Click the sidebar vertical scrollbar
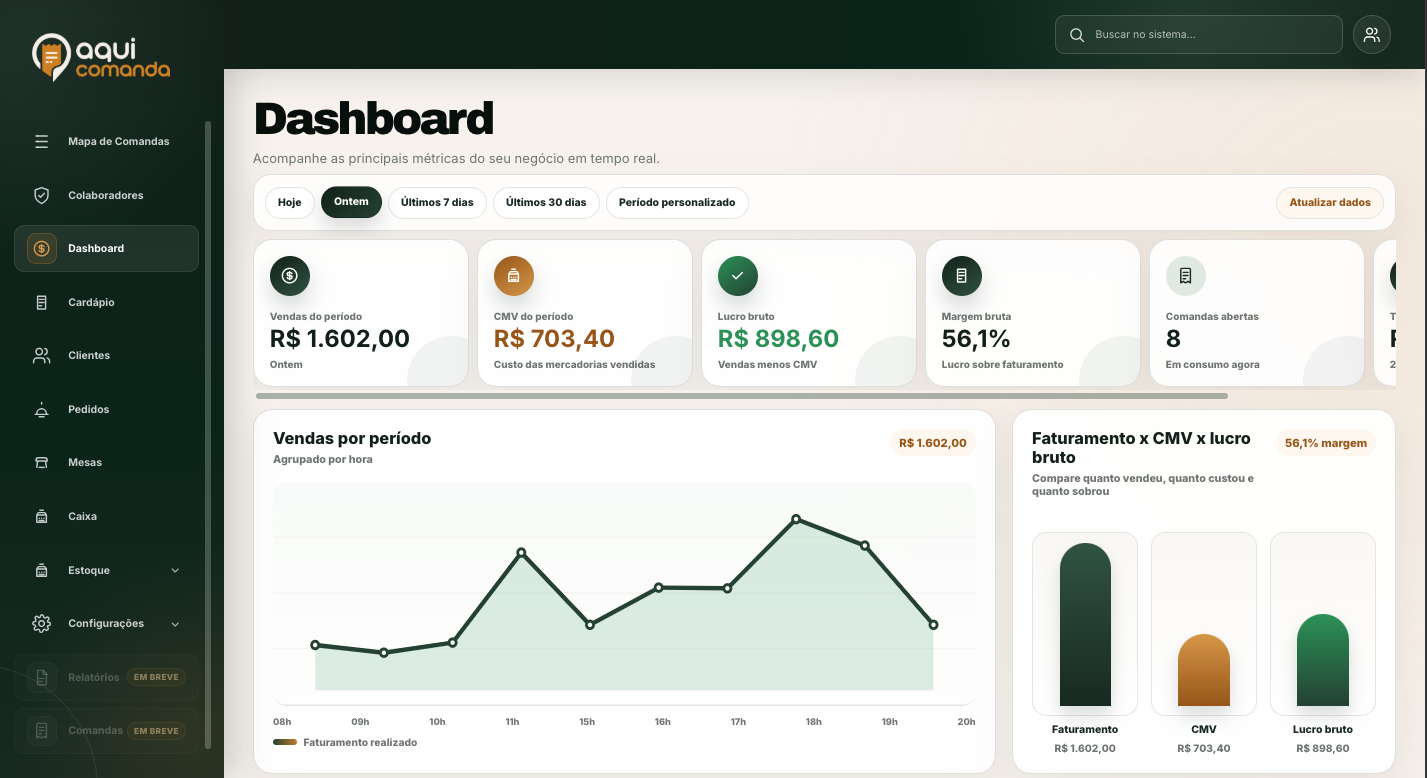 208,435
